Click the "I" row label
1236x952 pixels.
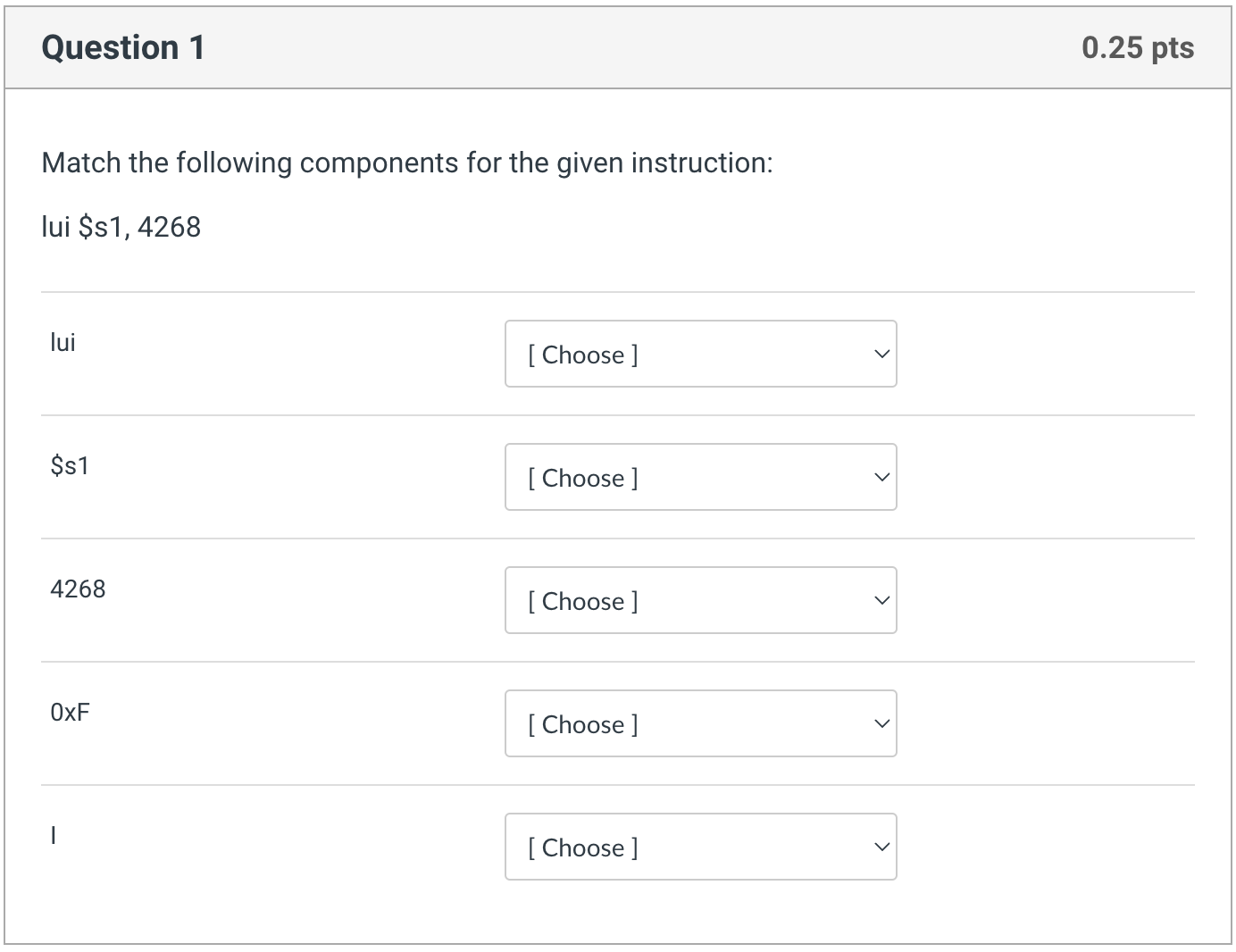[53, 835]
